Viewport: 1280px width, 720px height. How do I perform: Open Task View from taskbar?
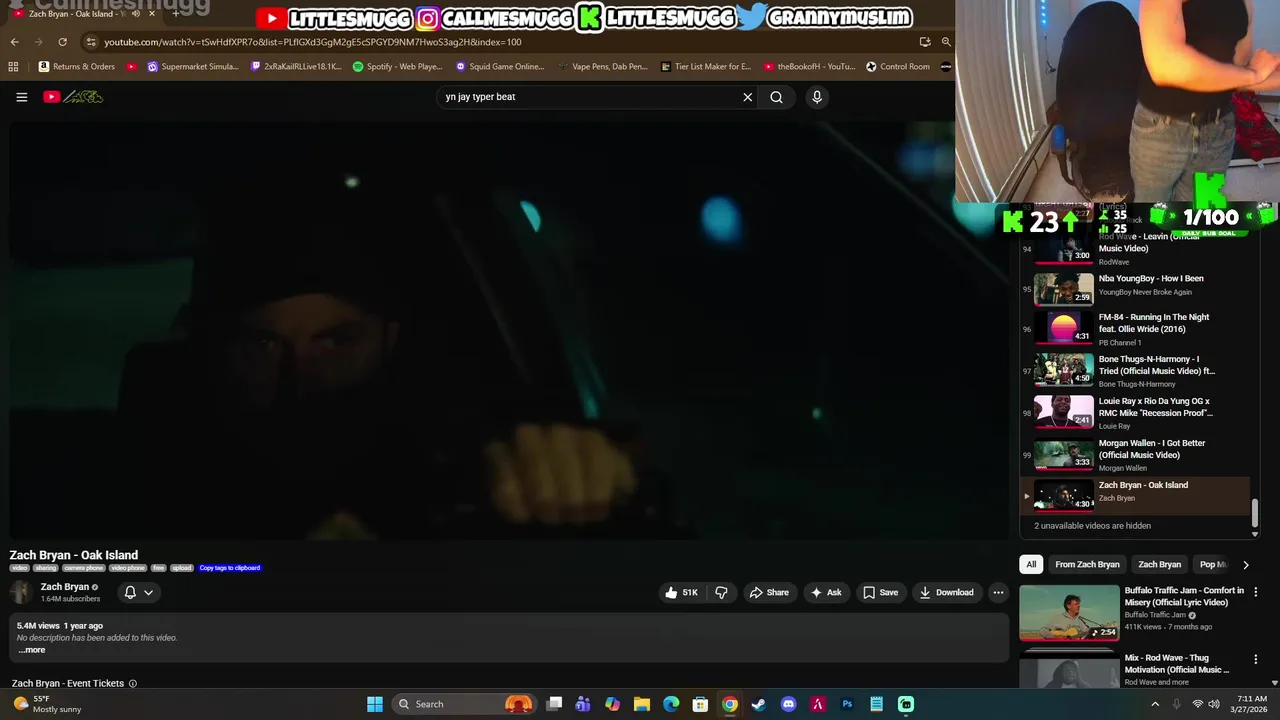click(554, 704)
